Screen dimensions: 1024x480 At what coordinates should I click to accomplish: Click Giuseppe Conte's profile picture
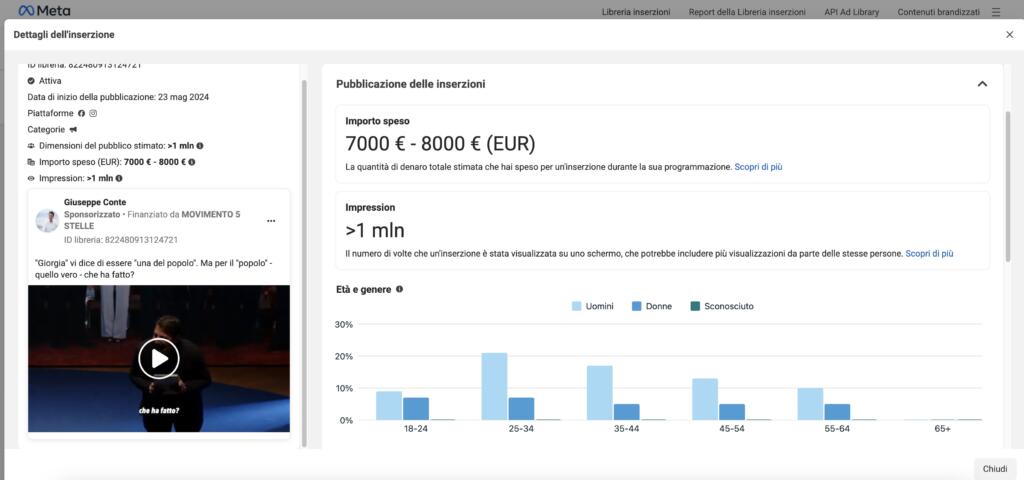coord(47,221)
